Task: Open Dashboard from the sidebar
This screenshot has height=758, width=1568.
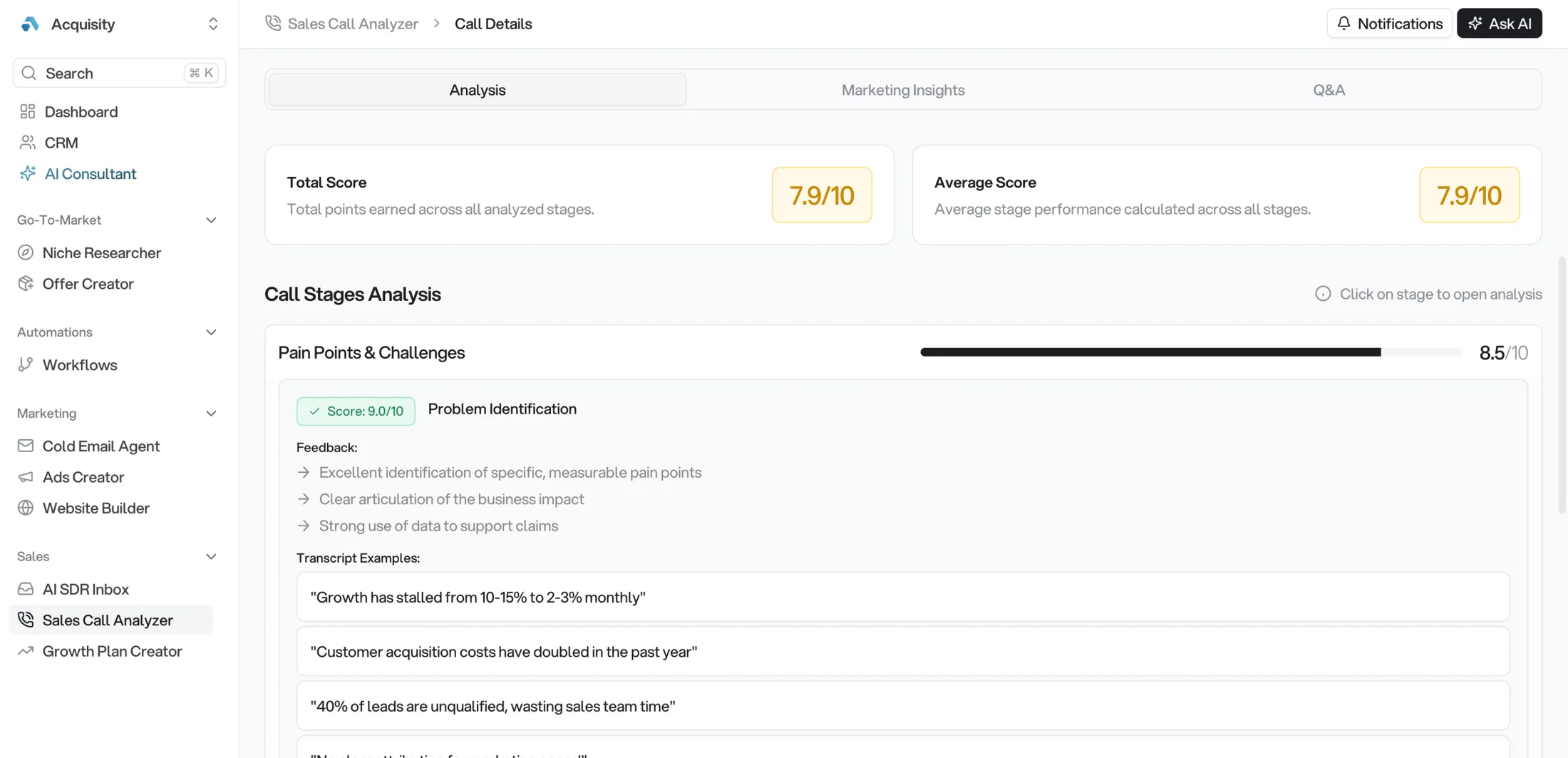Action: (80, 111)
